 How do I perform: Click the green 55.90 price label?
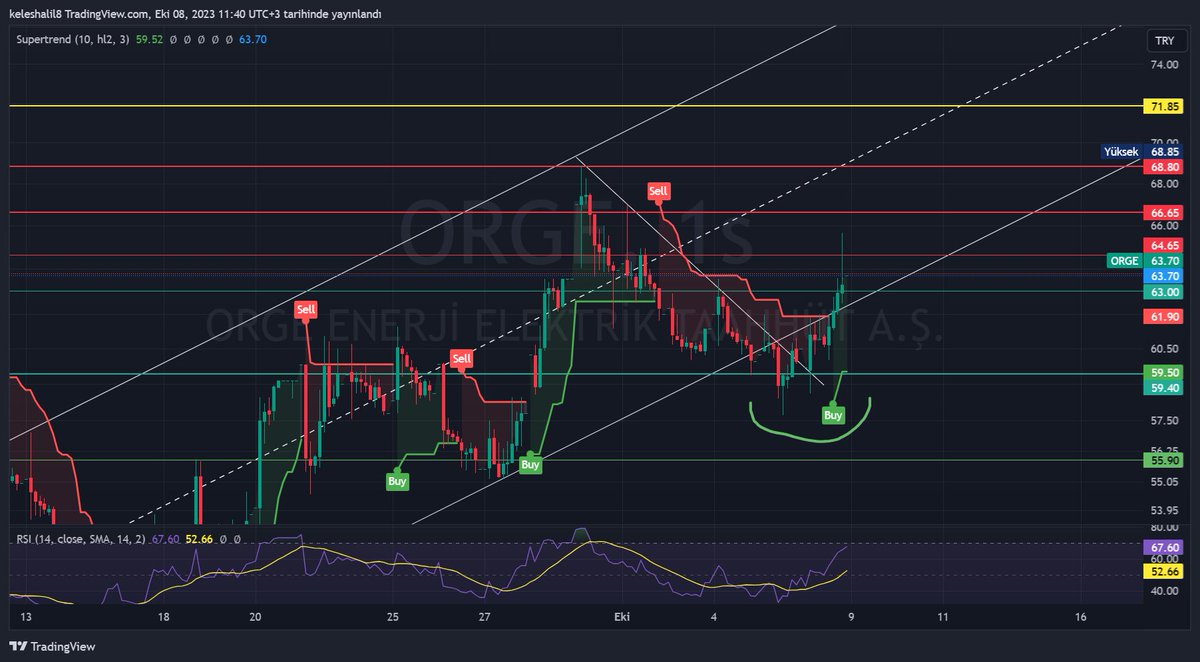pyautogui.click(x=1164, y=460)
